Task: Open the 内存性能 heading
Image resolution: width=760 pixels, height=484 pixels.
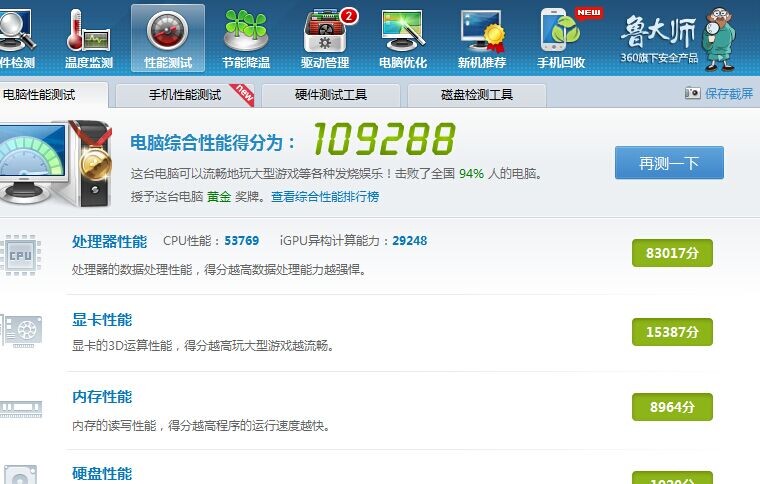Action: point(102,397)
